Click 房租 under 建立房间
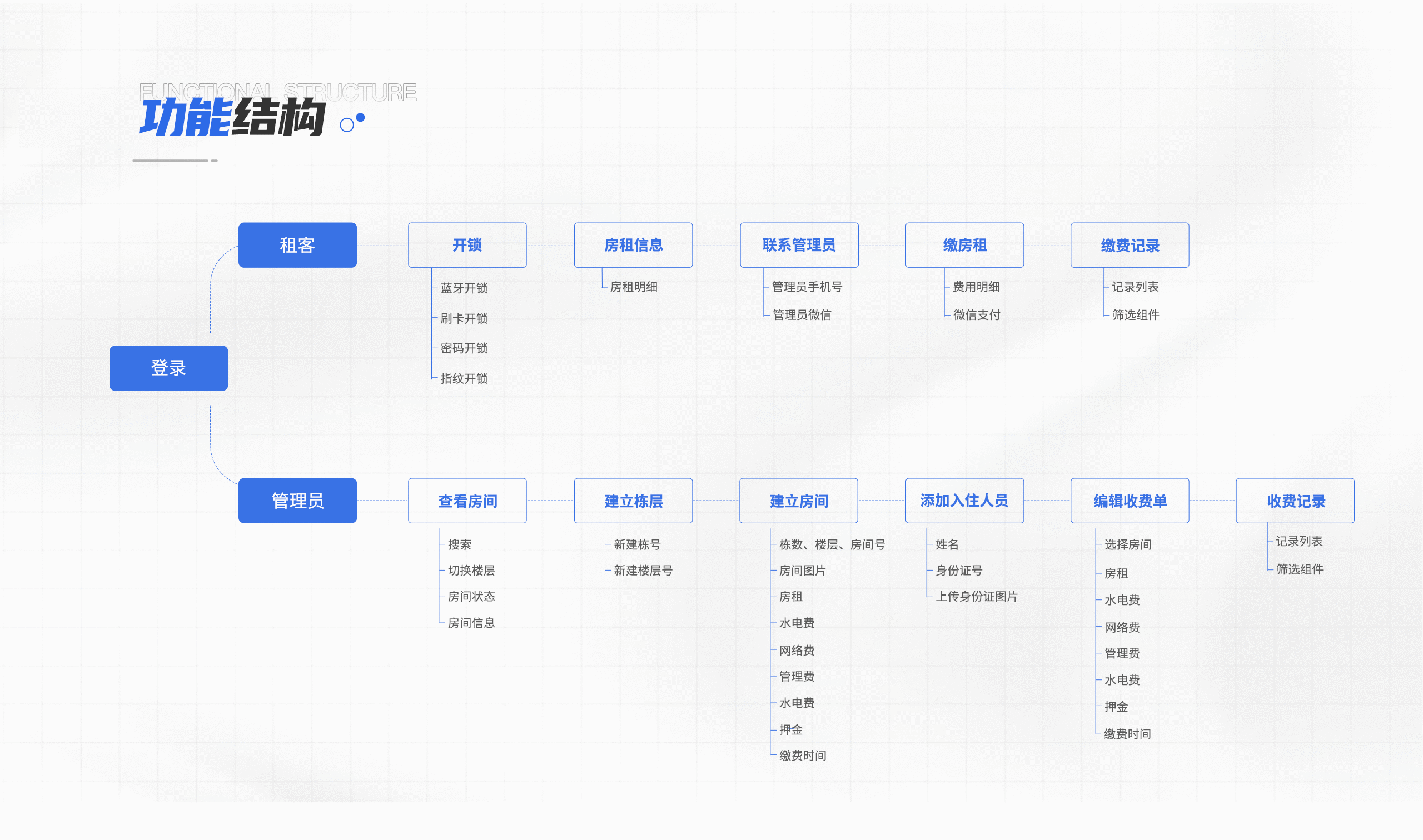 pyautogui.click(x=791, y=597)
